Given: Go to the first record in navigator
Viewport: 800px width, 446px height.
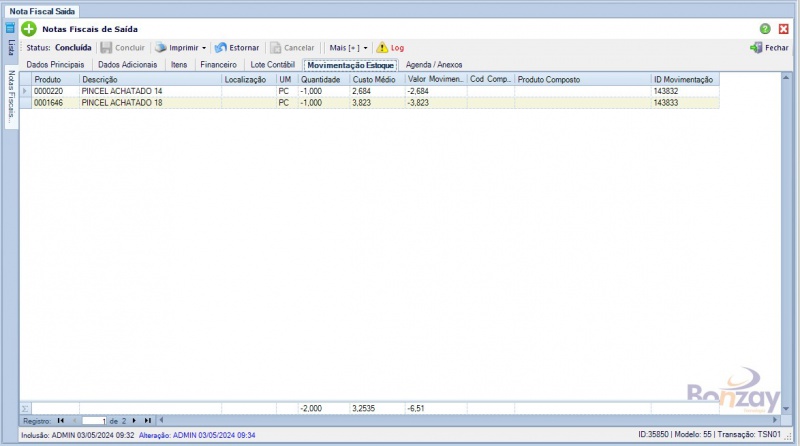Looking at the screenshot, I should (x=61, y=420).
